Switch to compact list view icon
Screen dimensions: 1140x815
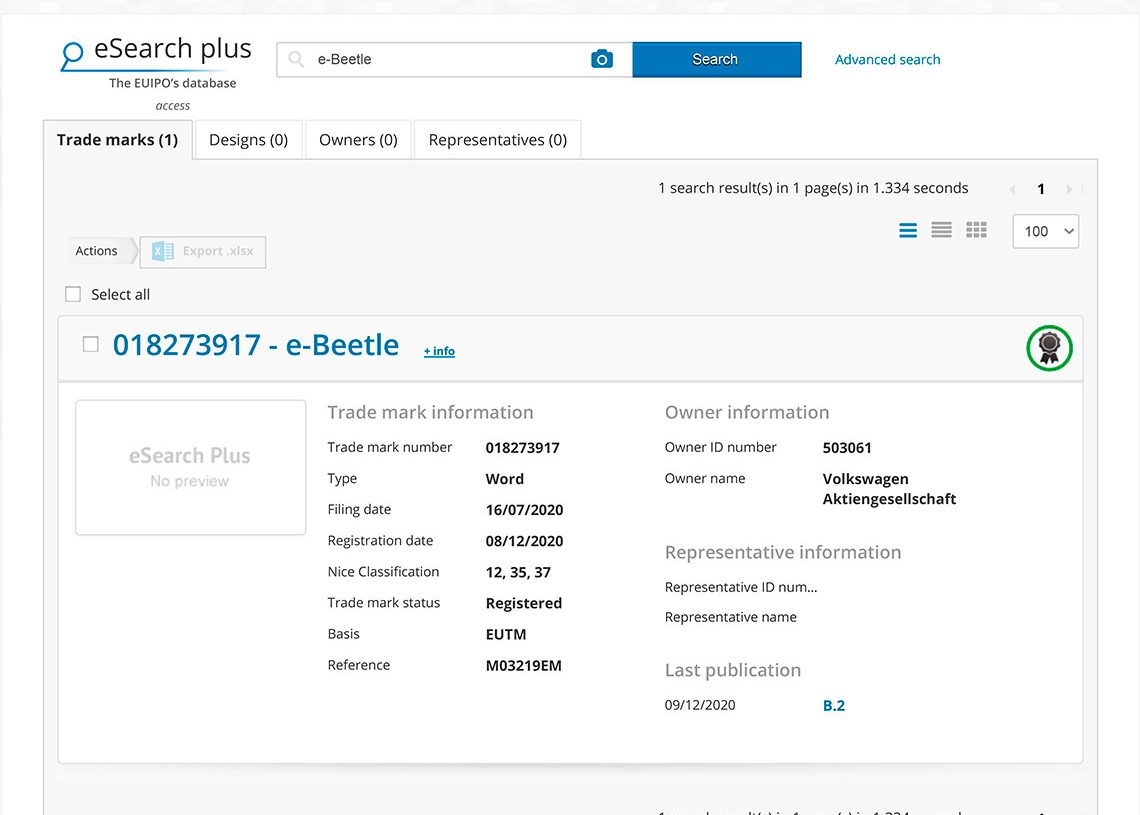tap(941, 231)
